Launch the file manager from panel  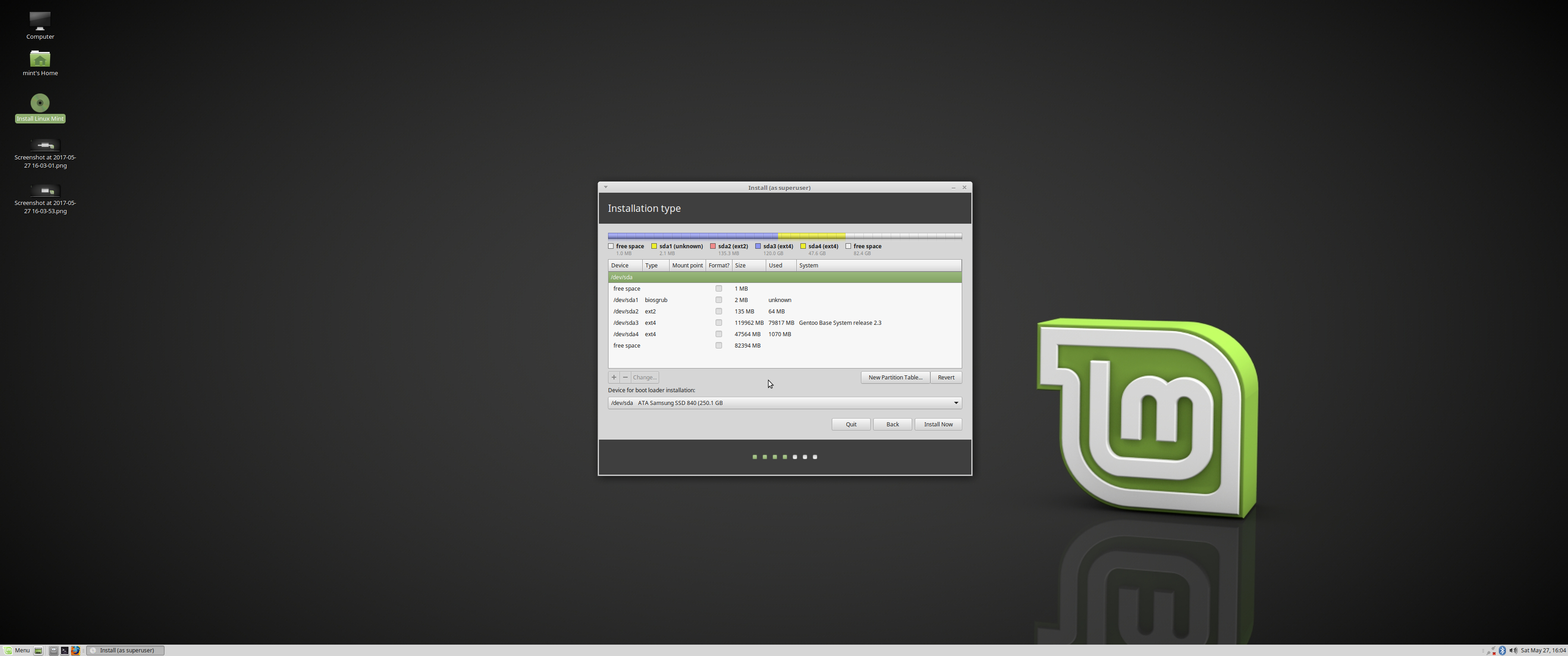point(54,650)
